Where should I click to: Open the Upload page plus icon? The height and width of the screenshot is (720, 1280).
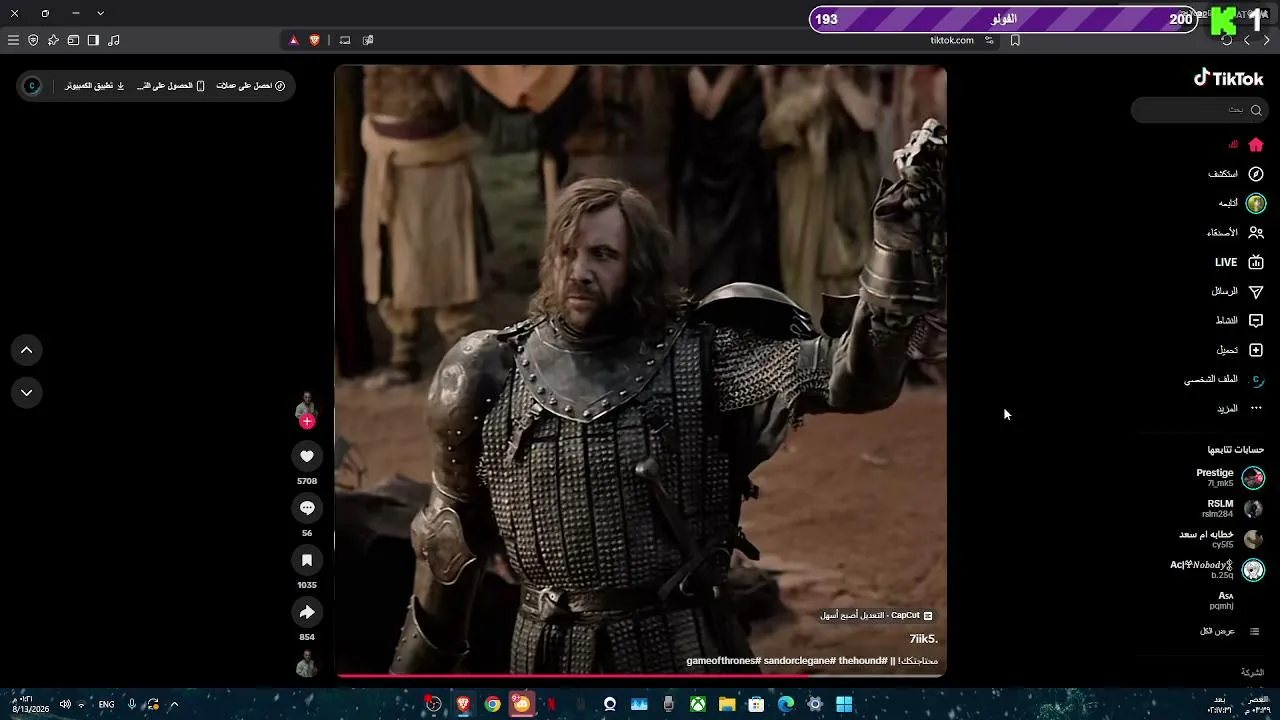[1256, 350]
